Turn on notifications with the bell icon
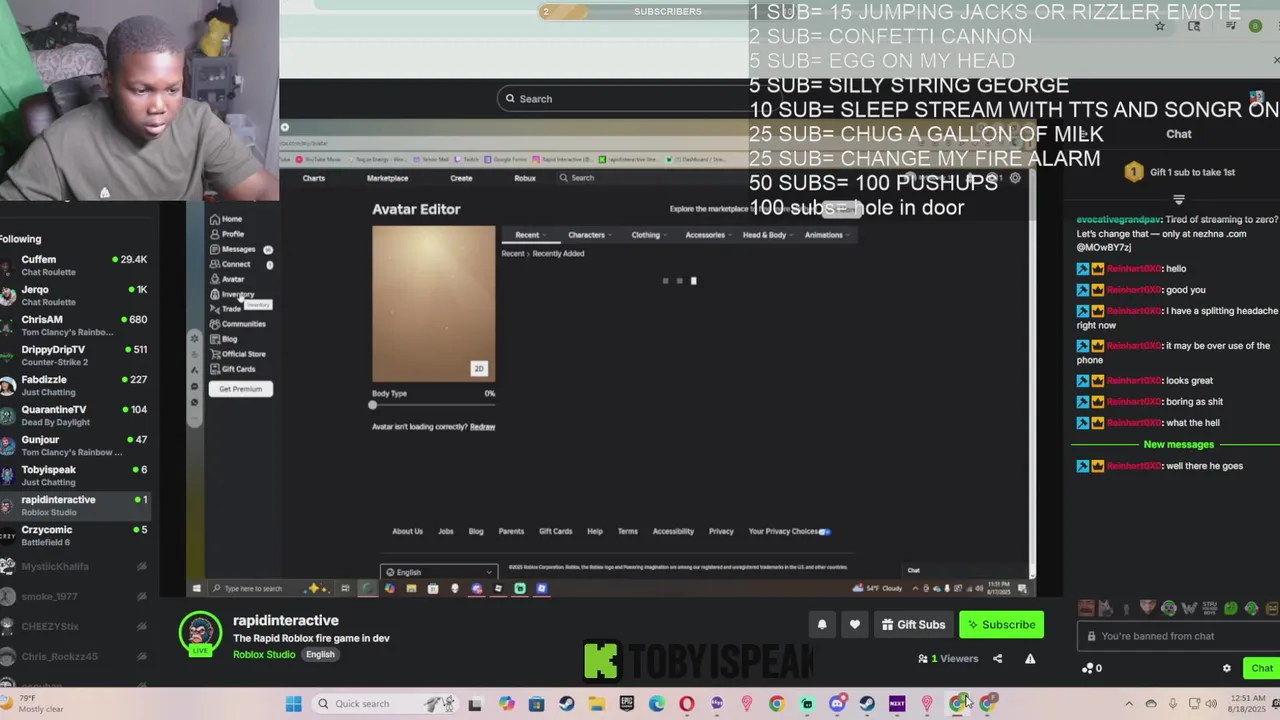1280x720 pixels. [822, 625]
